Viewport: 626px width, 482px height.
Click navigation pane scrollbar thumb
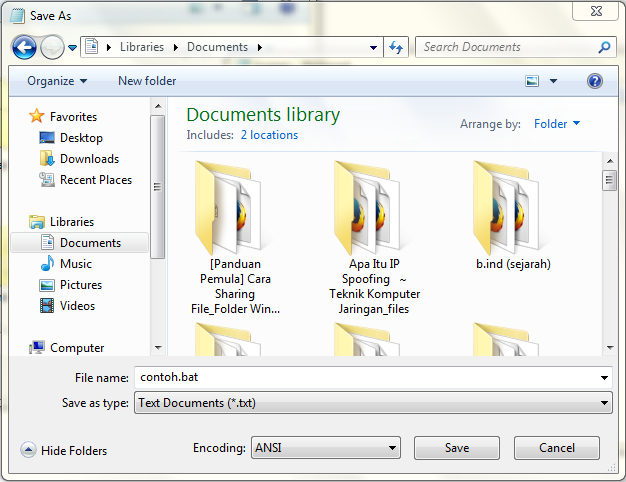point(158,187)
